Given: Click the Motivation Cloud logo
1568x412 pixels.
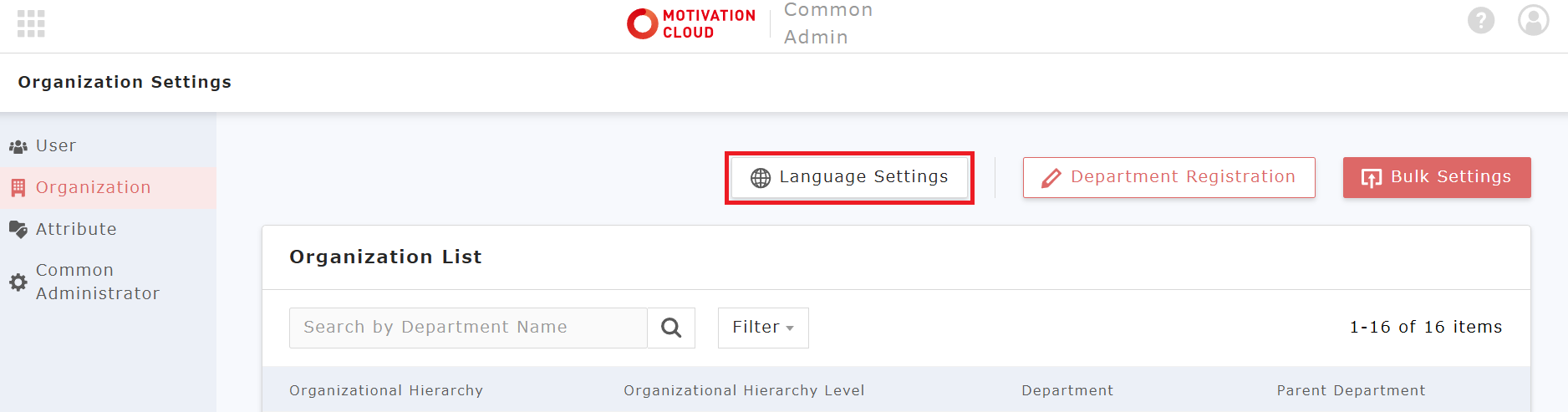Looking at the screenshot, I should point(691,23).
